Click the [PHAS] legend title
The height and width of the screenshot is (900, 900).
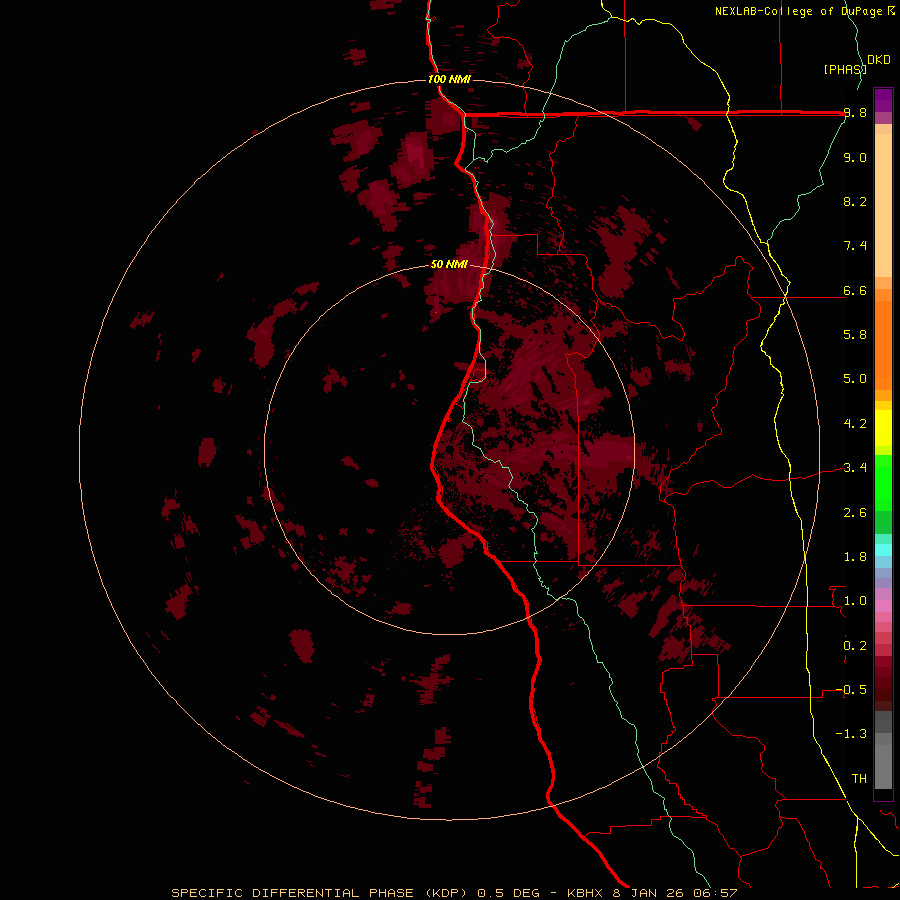coord(845,69)
